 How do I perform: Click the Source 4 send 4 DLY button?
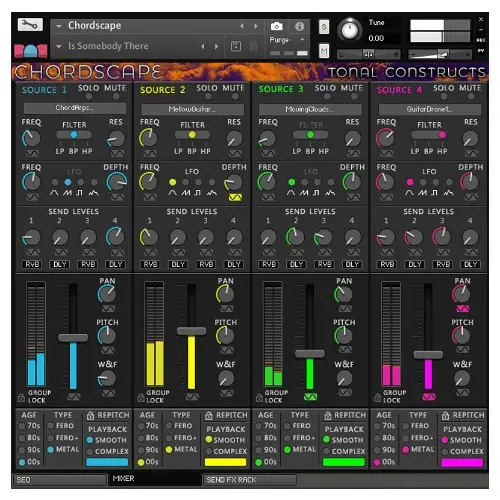(470, 264)
